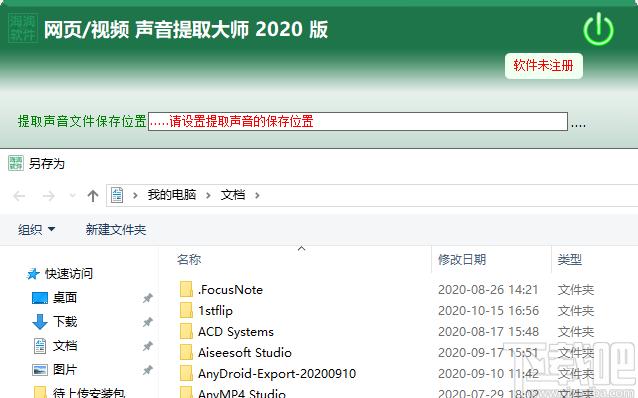This screenshot has height=398, width=638.
Task: Select 桌面 in the navigation pane
Action: pos(65,298)
